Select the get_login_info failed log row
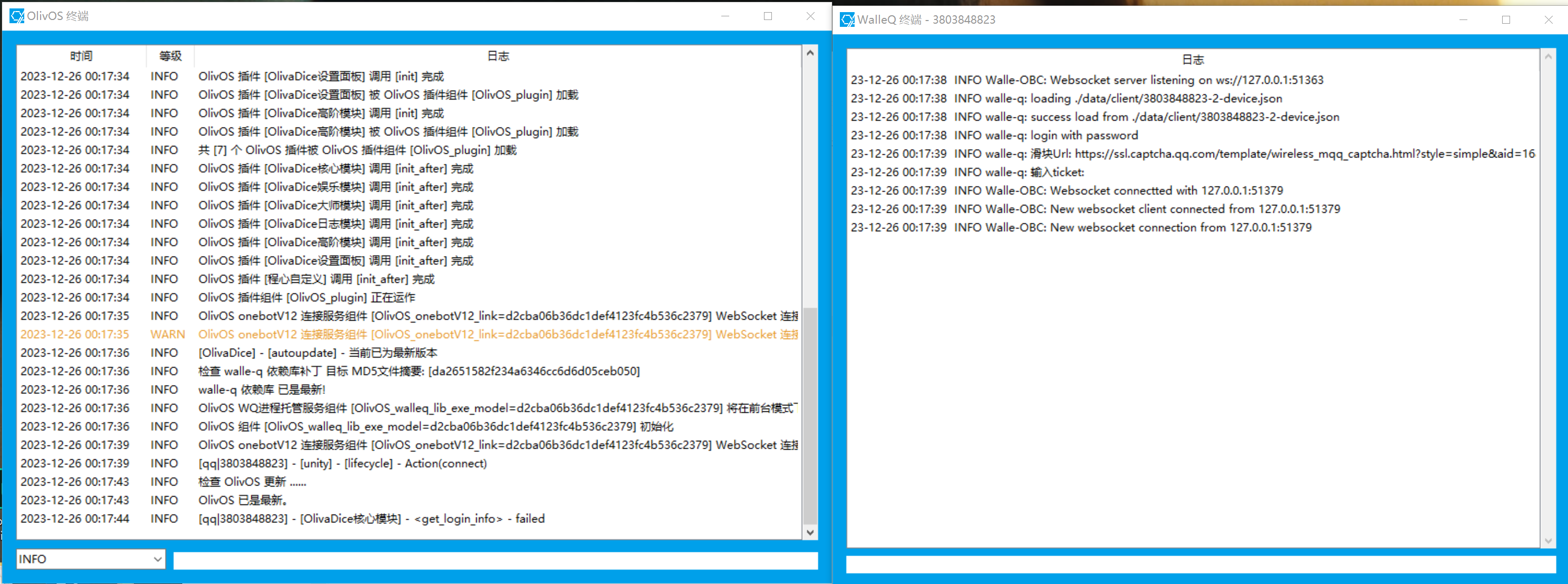This screenshot has width=1568, height=584. click(x=371, y=518)
